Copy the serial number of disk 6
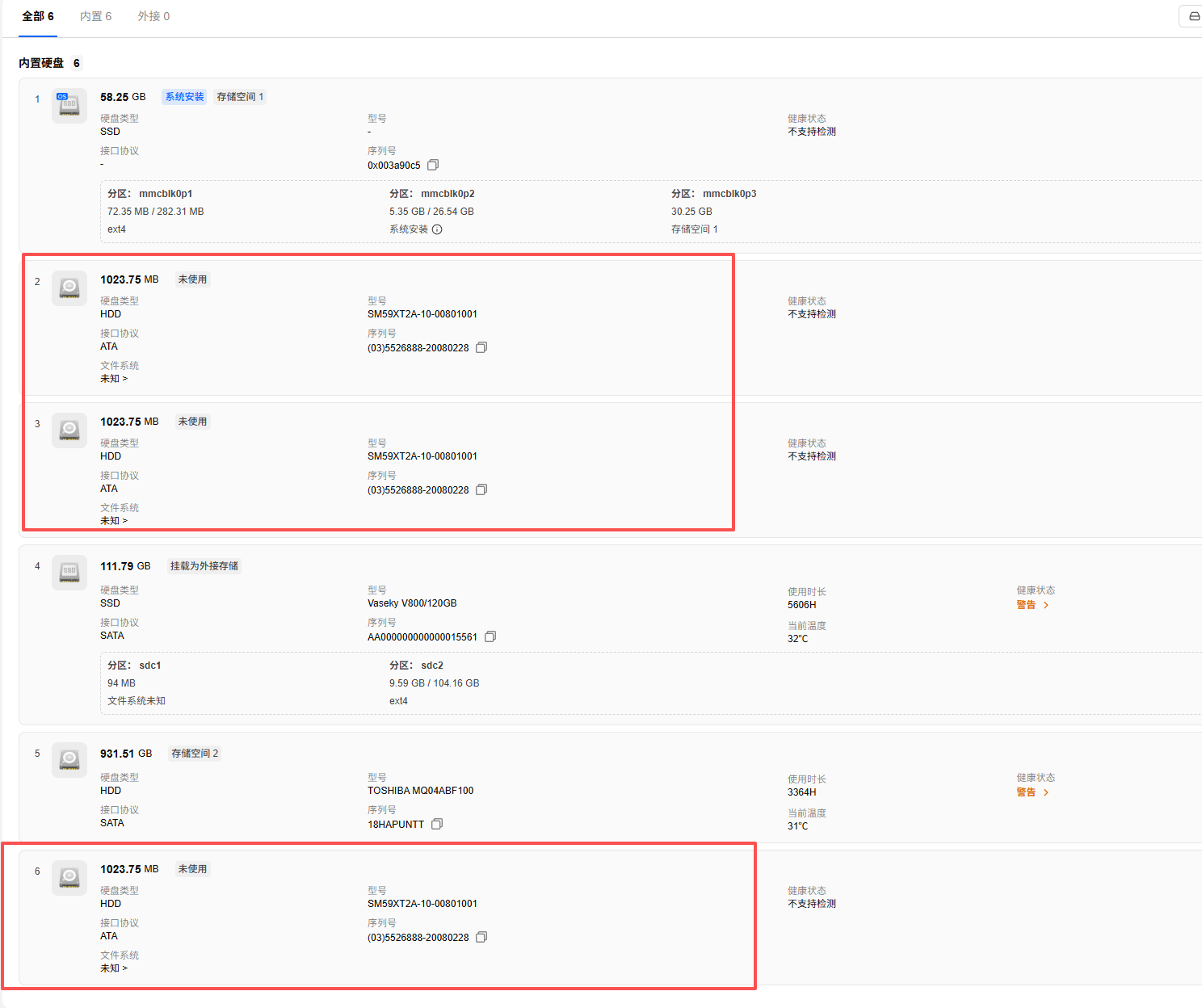 [481, 937]
